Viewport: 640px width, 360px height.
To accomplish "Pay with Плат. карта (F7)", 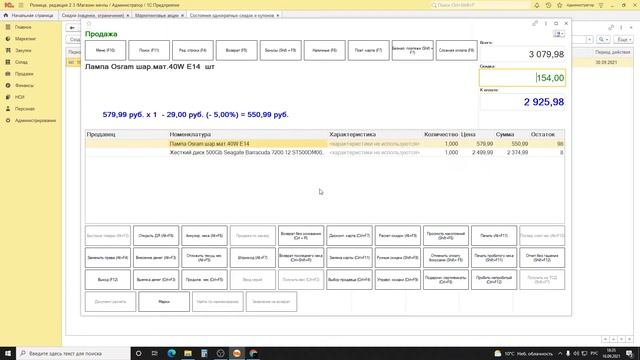I will (368, 50).
